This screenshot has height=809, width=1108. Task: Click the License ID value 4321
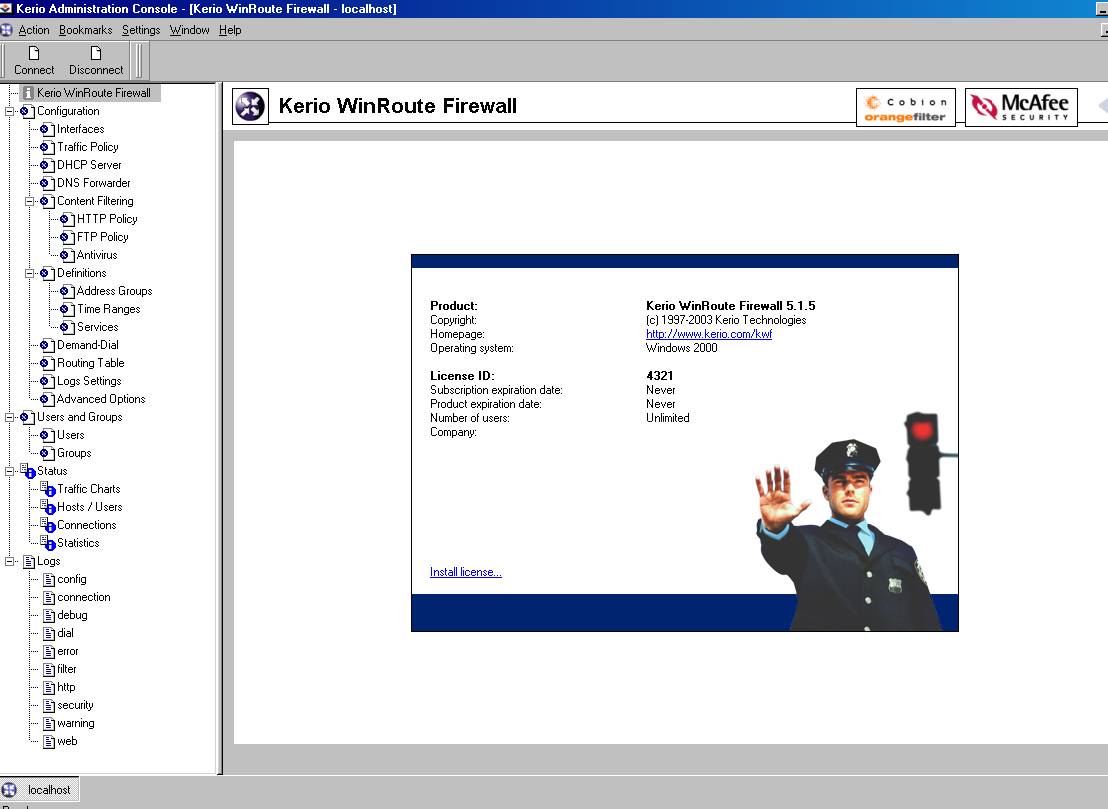click(659, 376)
